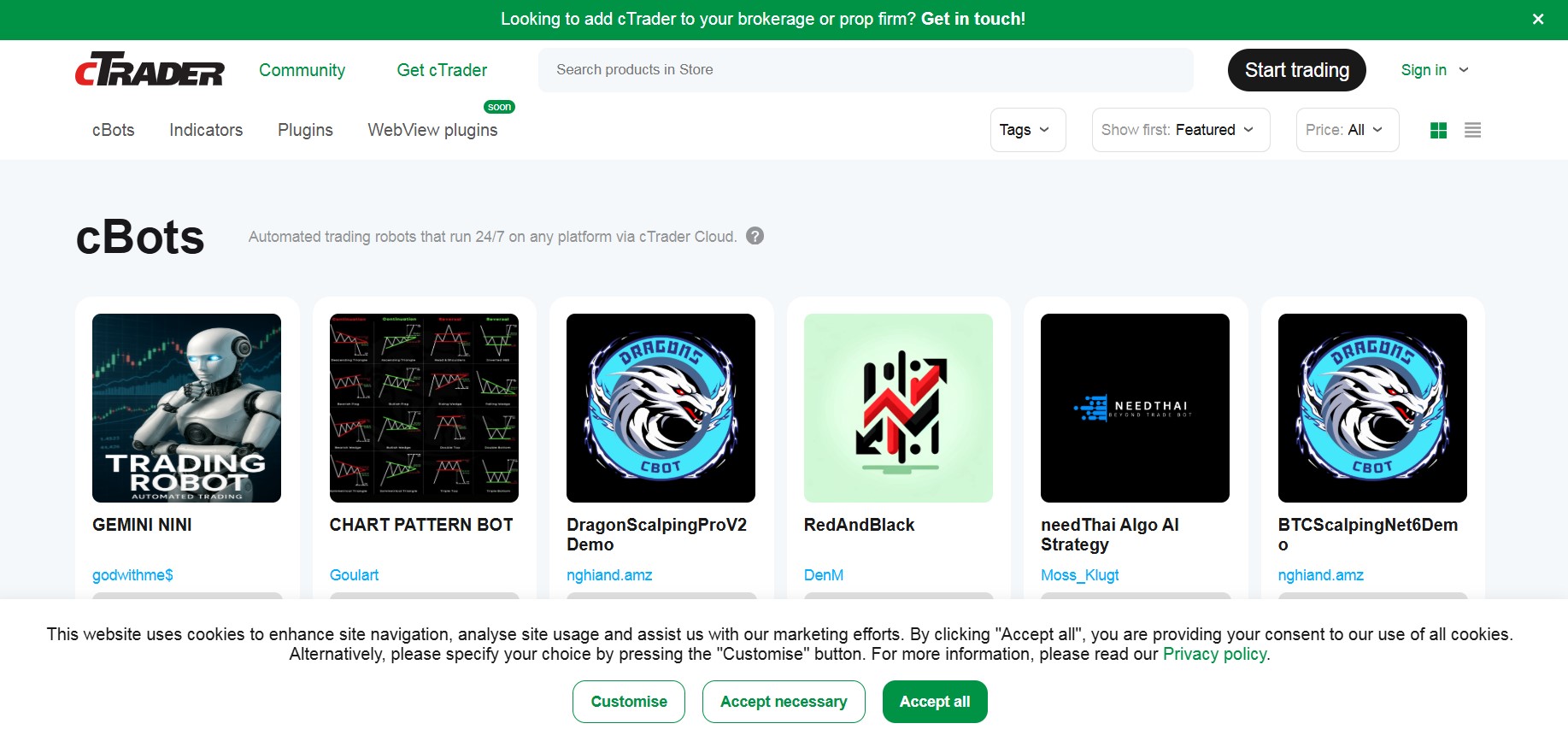The height and width of the screenshot is (753, 1568).
Task: Click the cBots help question mark icon
Action: click(755, 236)
